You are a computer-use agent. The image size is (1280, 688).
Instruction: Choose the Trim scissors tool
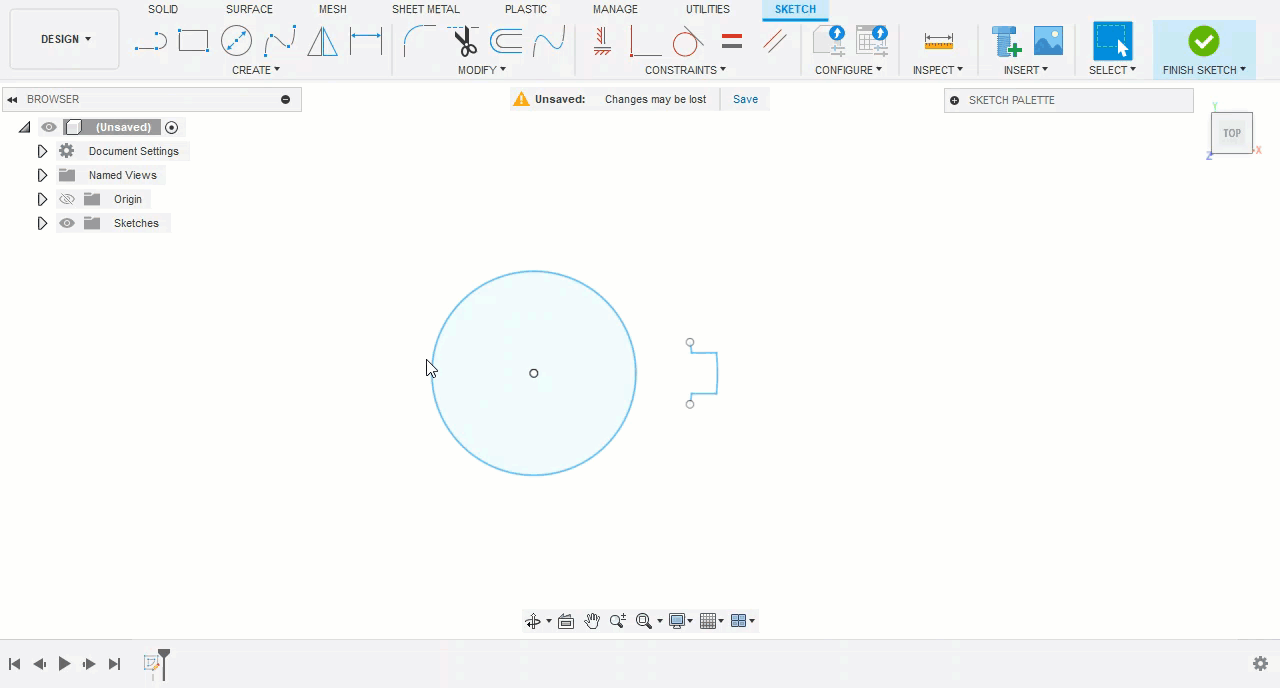tap(465, 42)
